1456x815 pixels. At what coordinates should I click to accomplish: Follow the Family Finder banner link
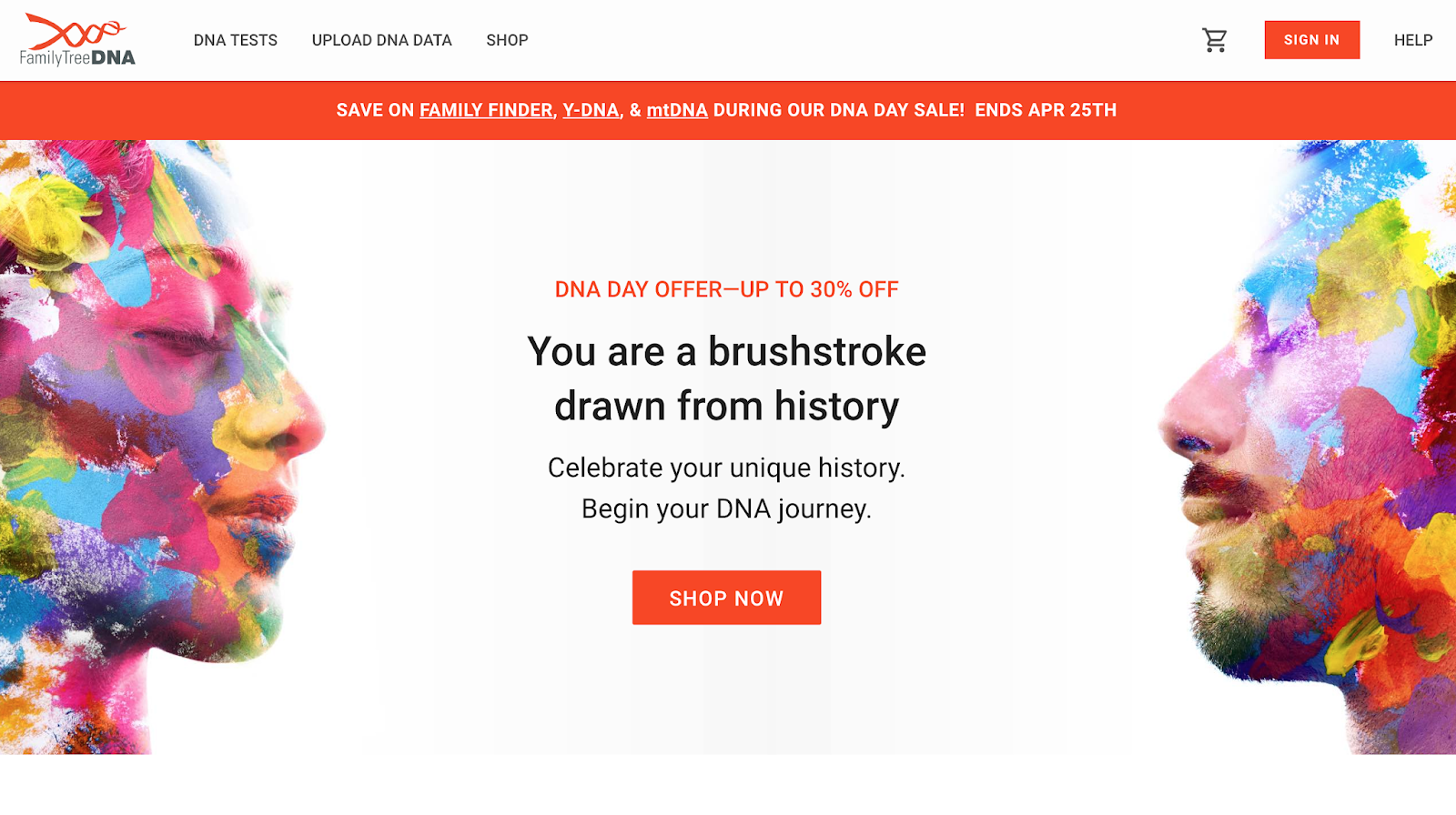tap(486, 110)
